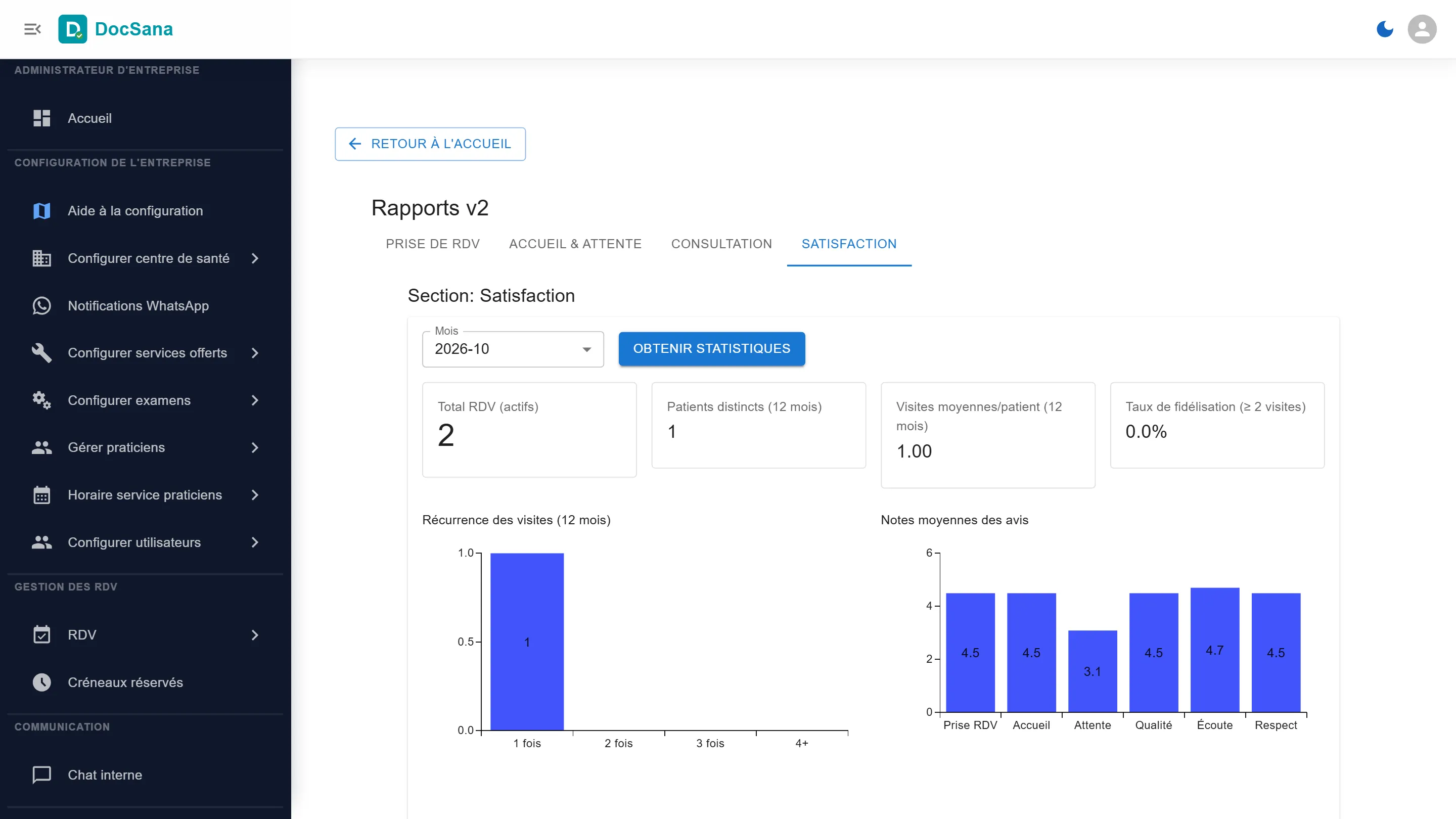Click the Total RDV (actifs) card
Viewport: 1456px width, 819px height.
coord(529,430)
